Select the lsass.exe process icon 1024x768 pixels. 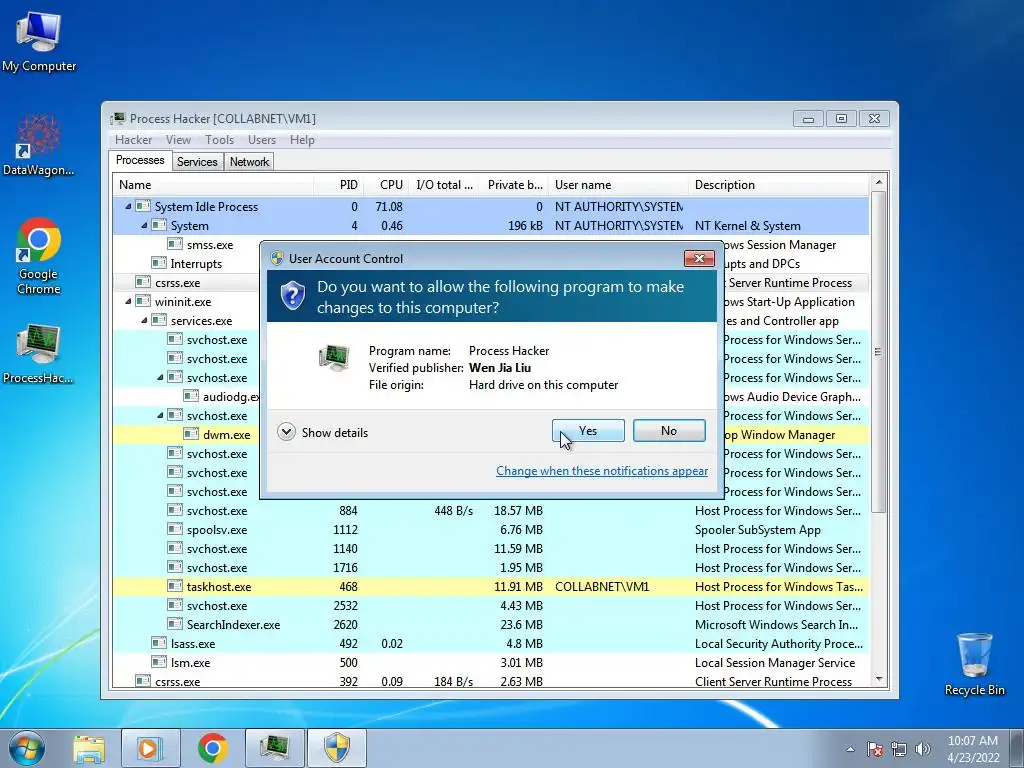click(159, 643)
